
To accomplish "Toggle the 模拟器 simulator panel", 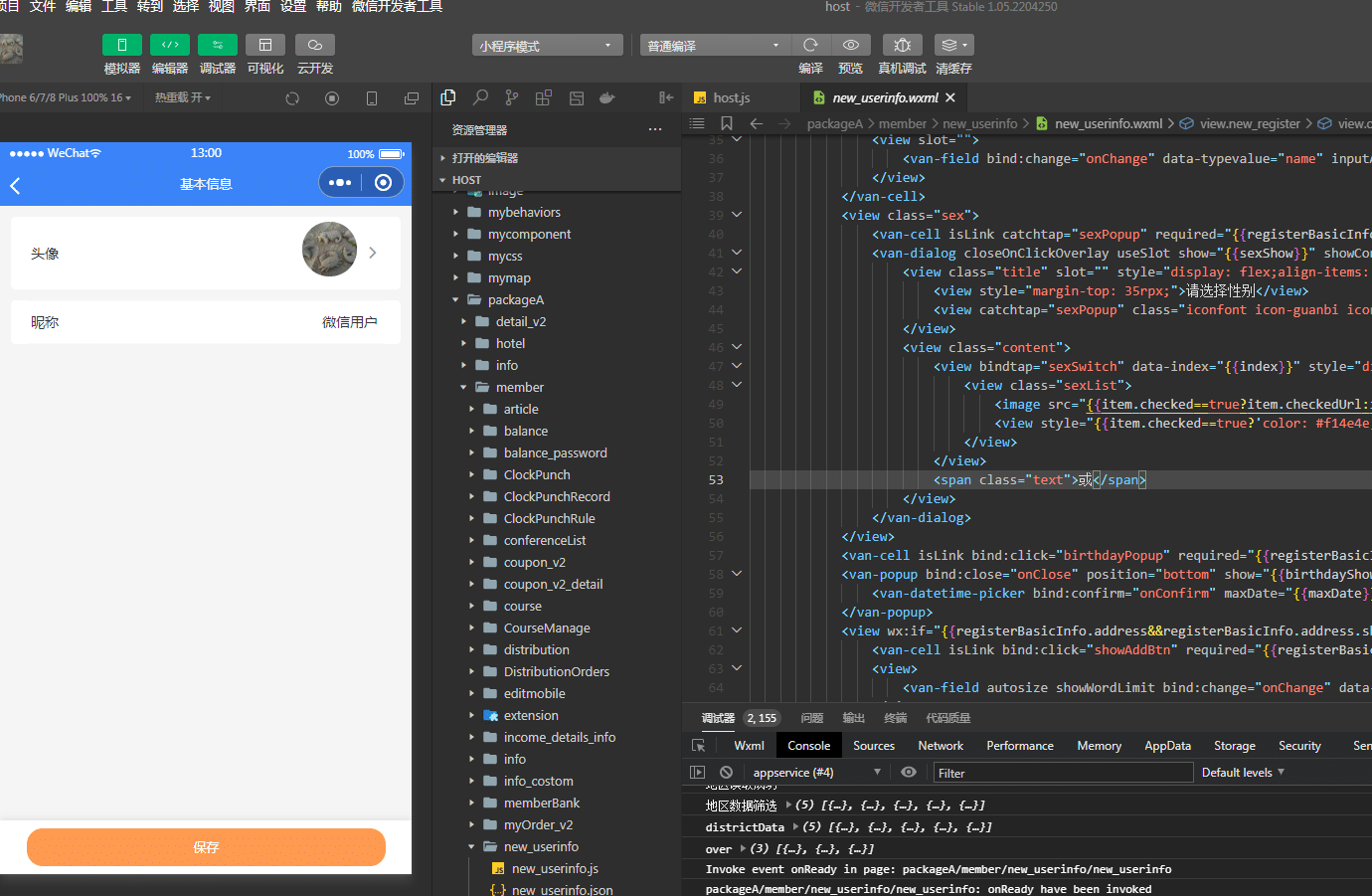I will [122, 45].
